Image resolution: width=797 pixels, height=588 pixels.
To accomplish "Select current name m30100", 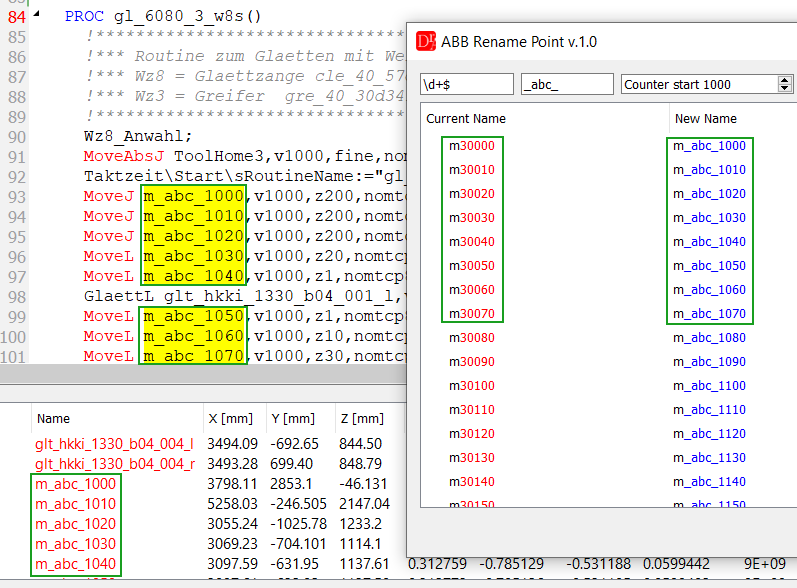I will coord(472,386).
